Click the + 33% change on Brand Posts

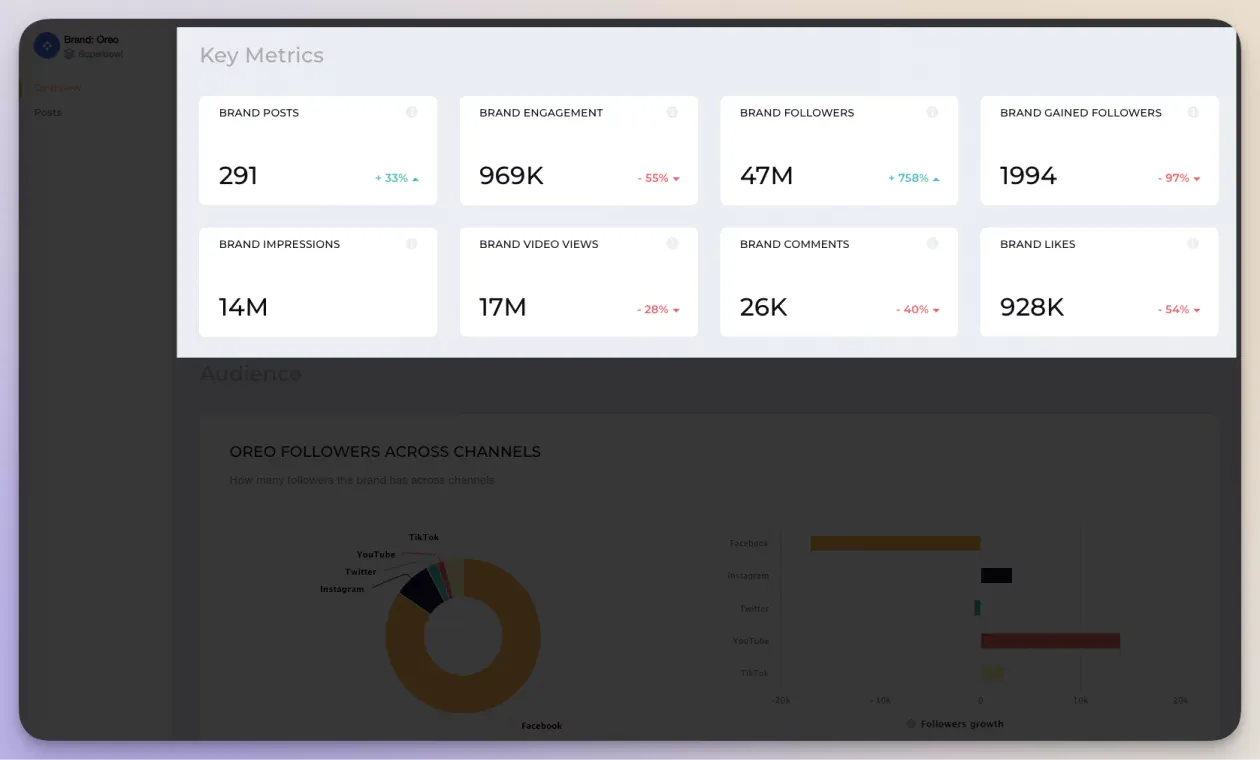tap(397, 178)
